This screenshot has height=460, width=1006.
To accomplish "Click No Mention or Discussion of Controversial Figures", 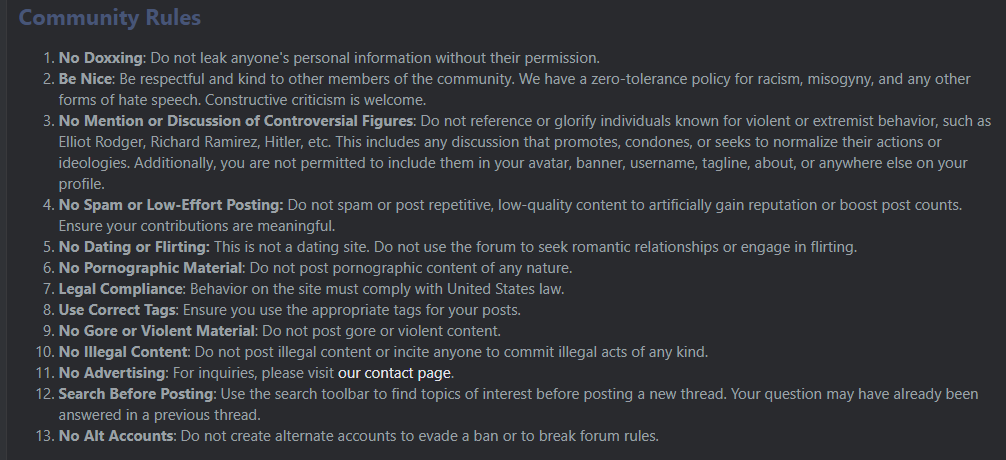I will (x=235, y=121).
